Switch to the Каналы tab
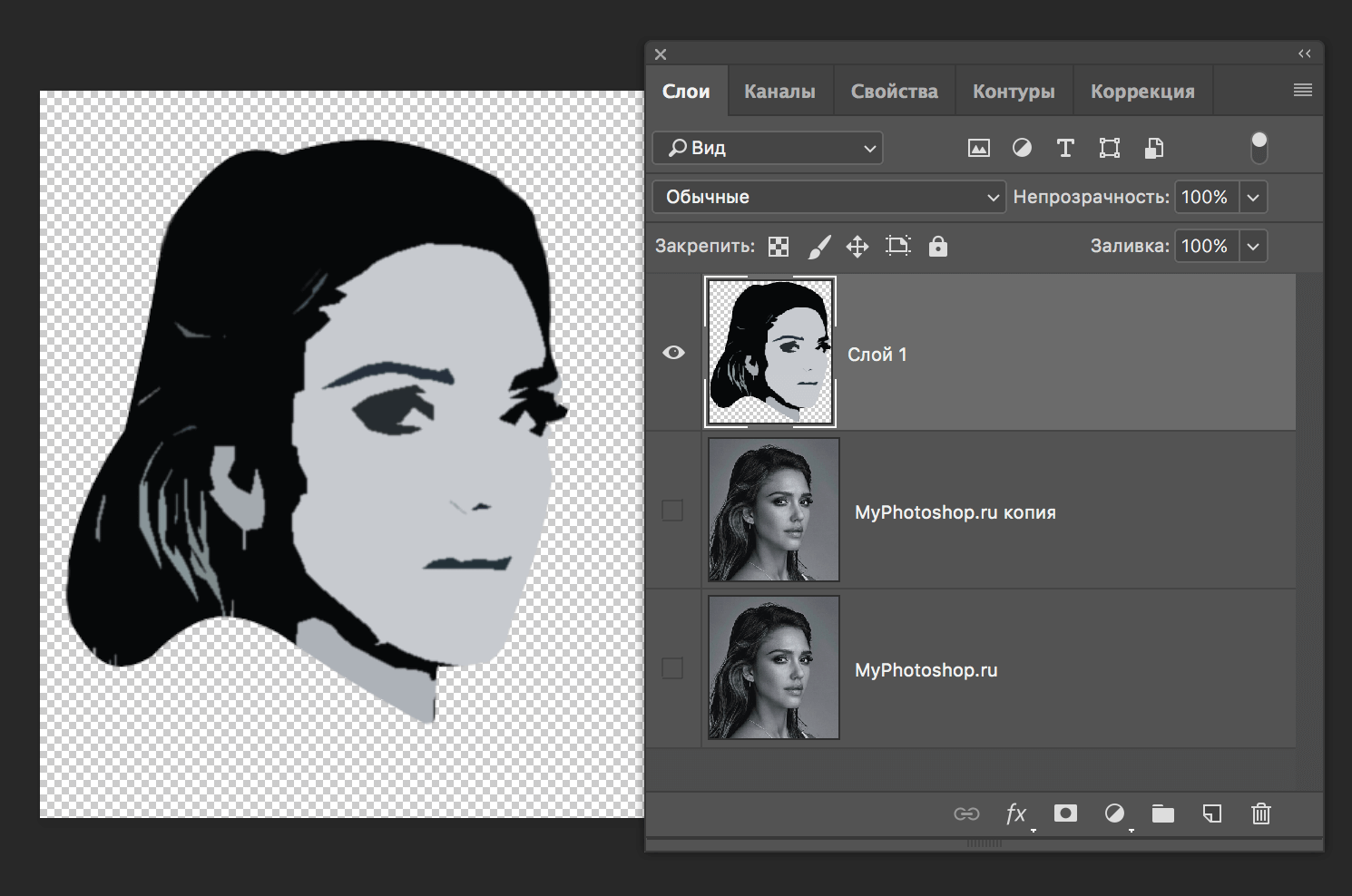This screenshot has height=896, width=1352. [779, 92]
